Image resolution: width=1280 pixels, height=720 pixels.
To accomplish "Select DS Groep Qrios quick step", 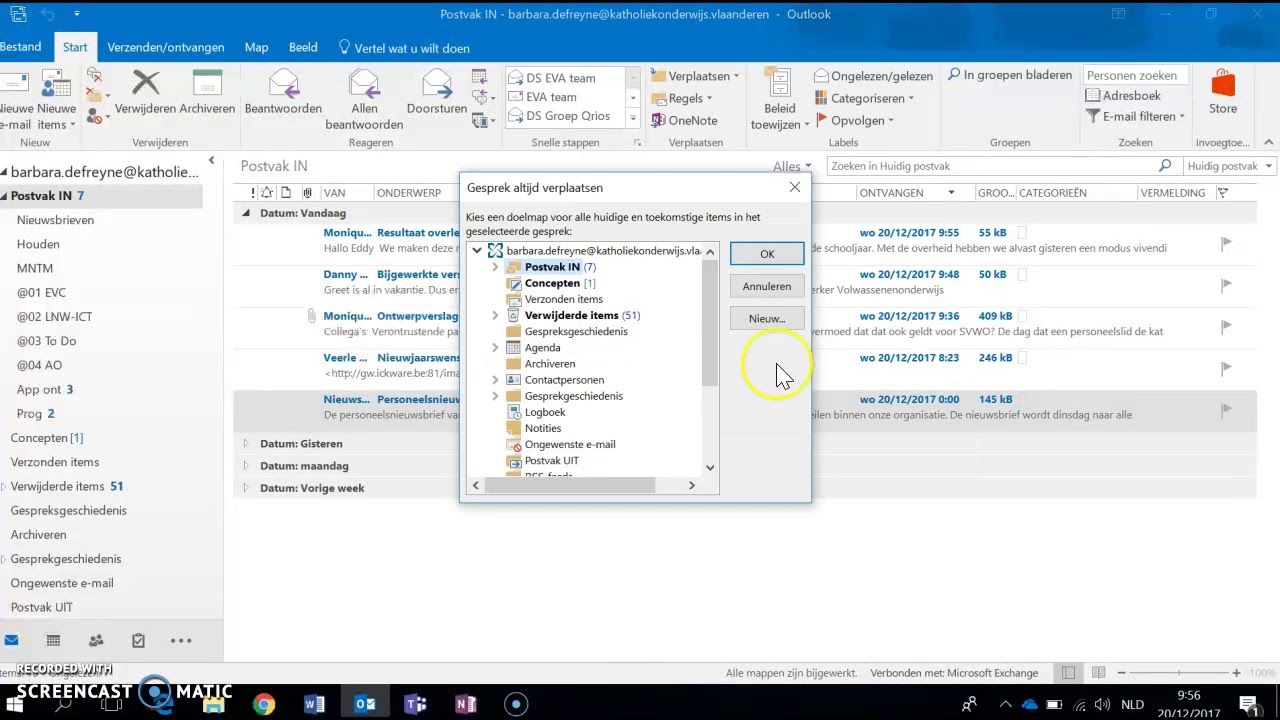I will point(568,116).
